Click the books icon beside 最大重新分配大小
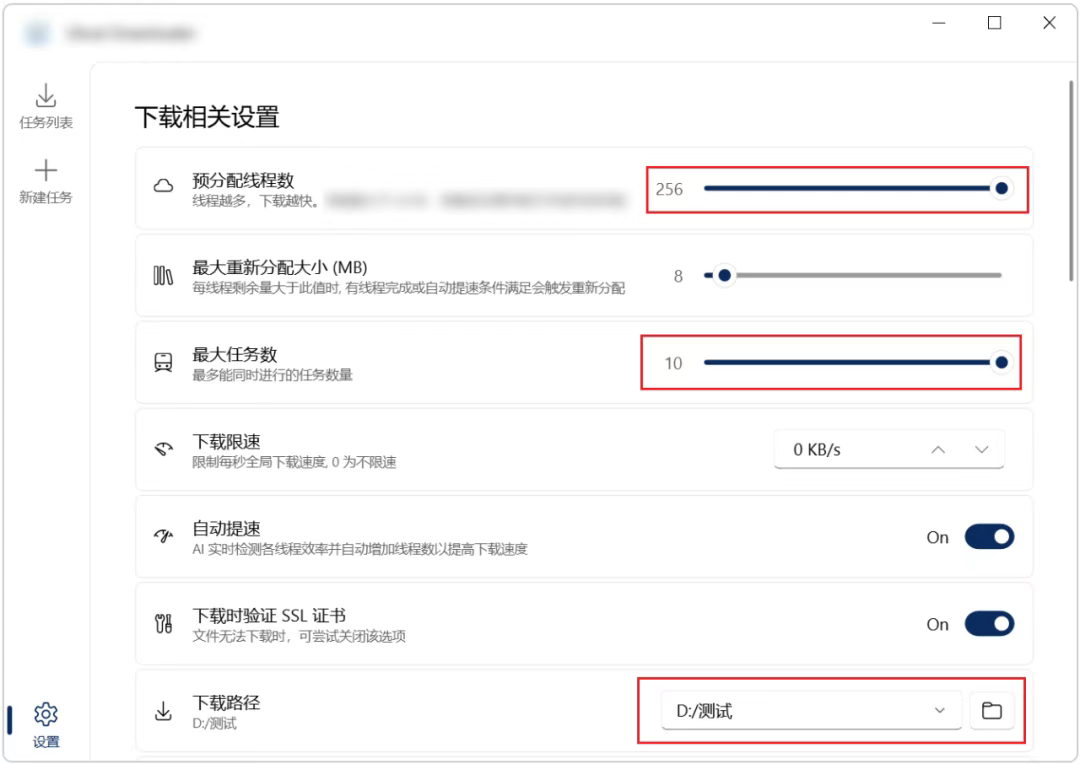This screenshot has height=764, width=1080. pyautogui.click(x=163, y=276)
